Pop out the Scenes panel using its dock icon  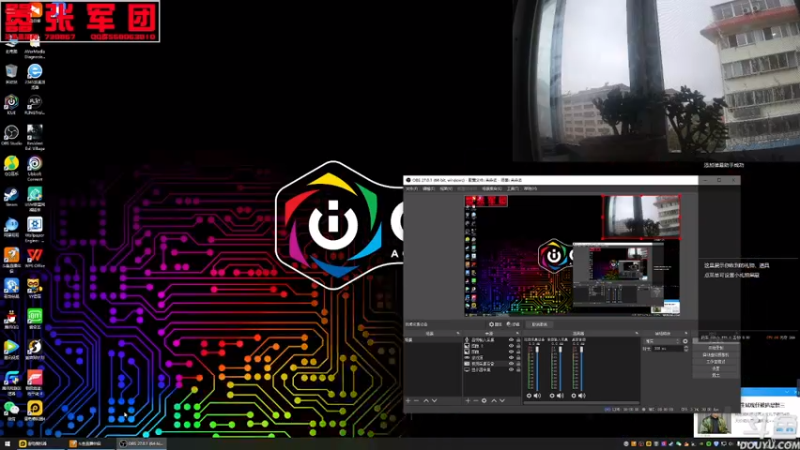coord(458,333)
